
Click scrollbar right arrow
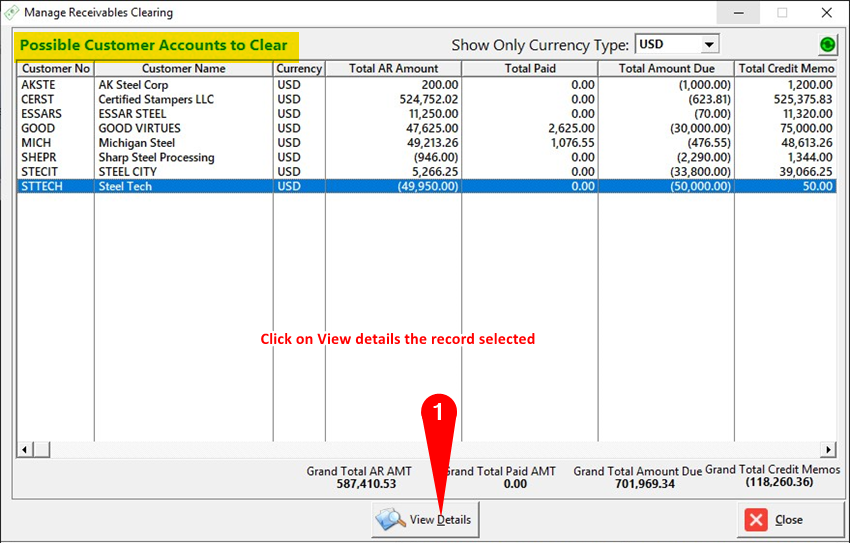click(x=828, y=449)
